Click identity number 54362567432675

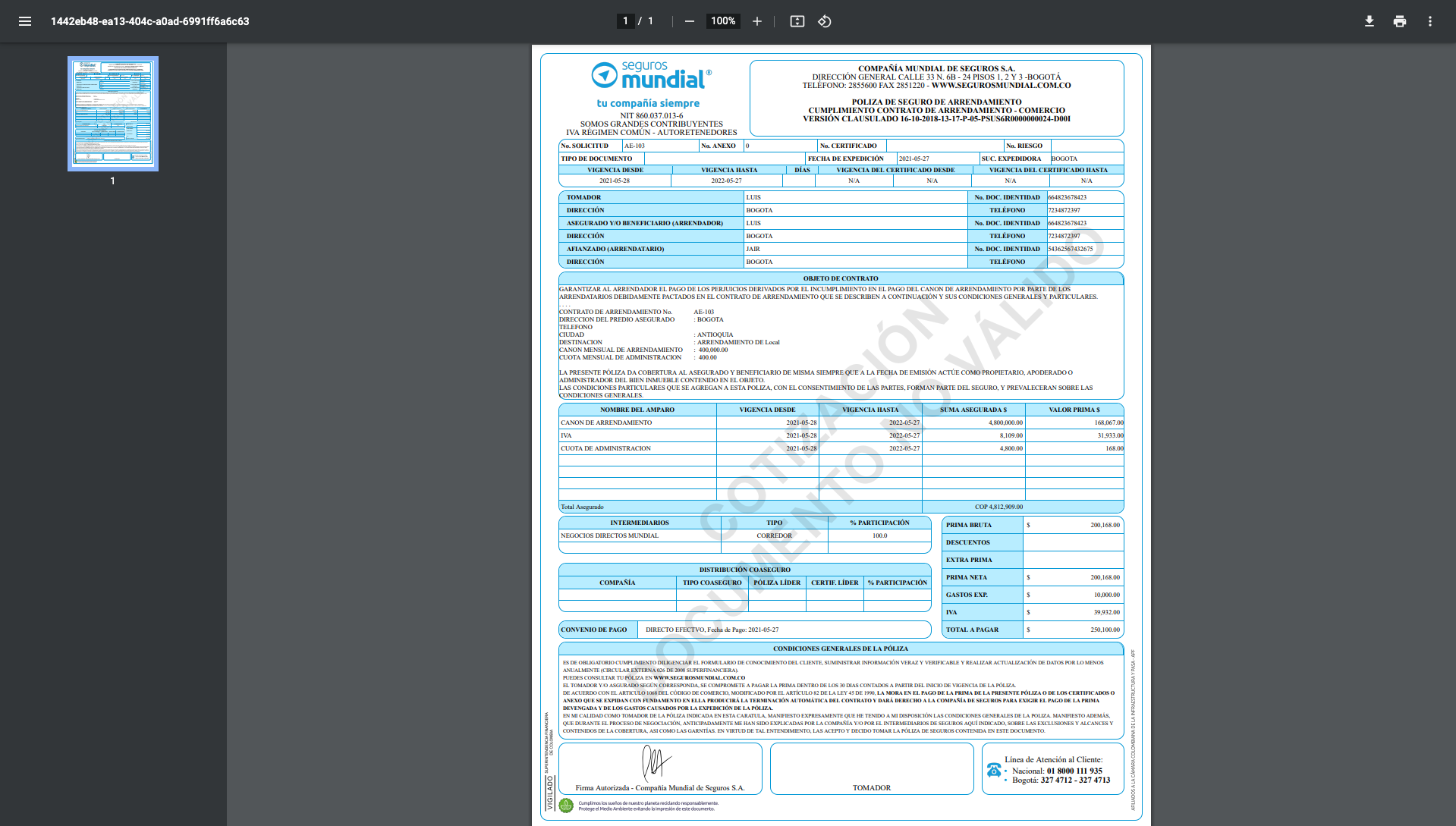[1071, 249]
